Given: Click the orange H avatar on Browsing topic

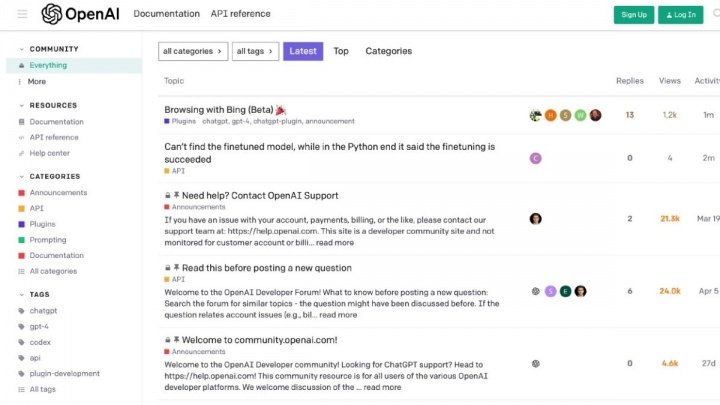Looking at the screenshot, I should click(551, 115).
